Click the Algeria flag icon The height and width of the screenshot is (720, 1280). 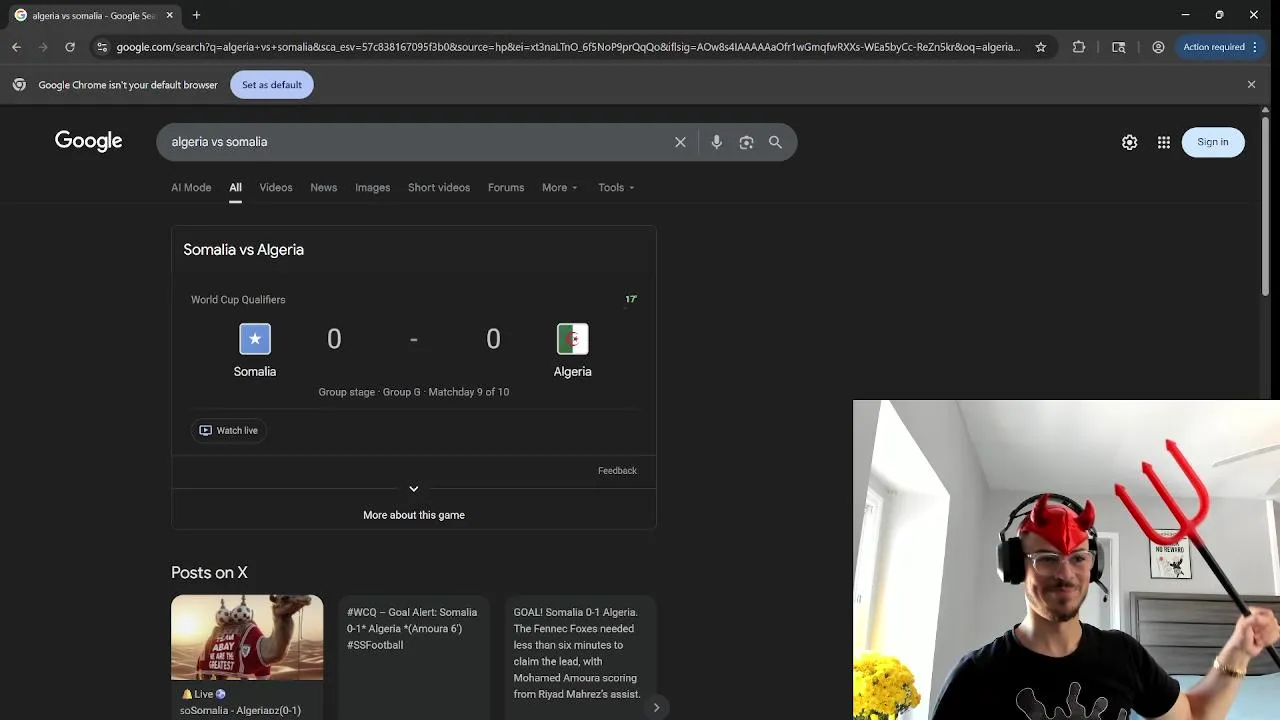(x=573, y=339)
